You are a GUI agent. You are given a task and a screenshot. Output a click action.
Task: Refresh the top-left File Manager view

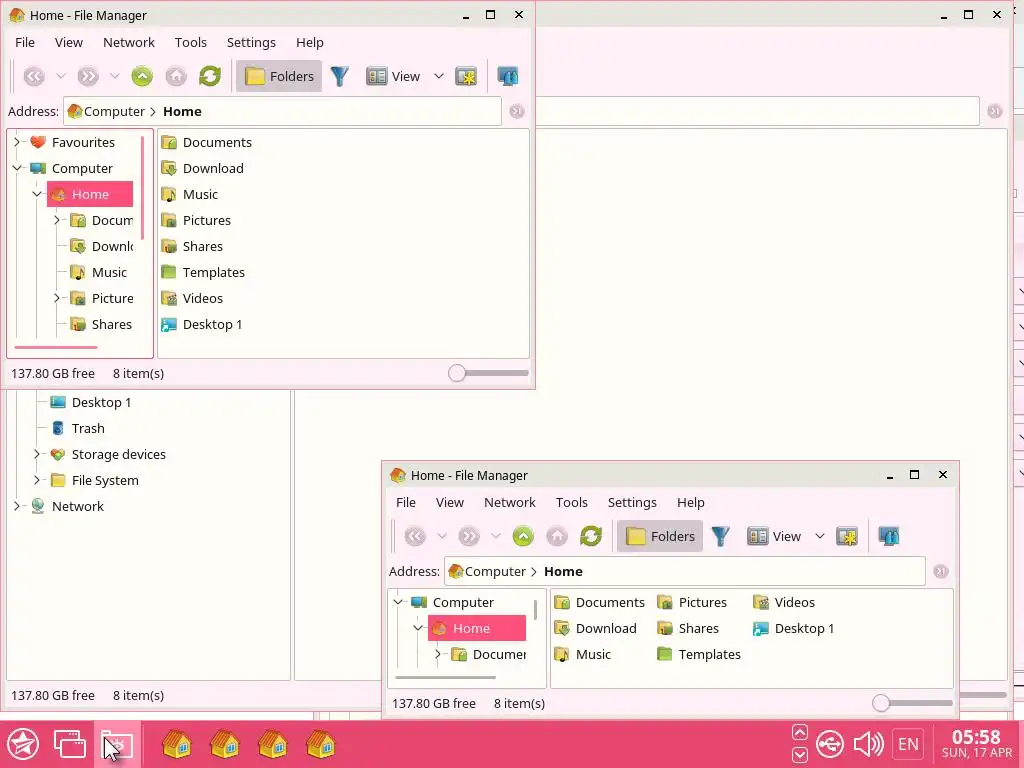coord(210,76)
